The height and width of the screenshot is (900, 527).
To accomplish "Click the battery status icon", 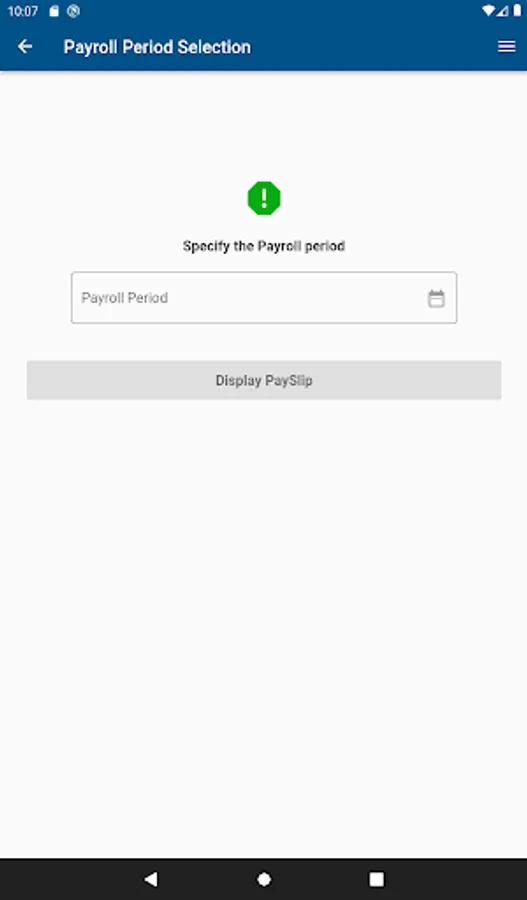I will click(x=517, y=11).
